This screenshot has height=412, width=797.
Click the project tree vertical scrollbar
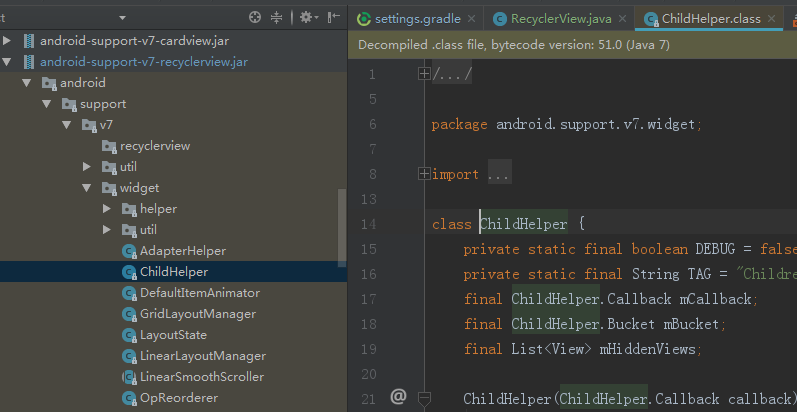(342, 228)
